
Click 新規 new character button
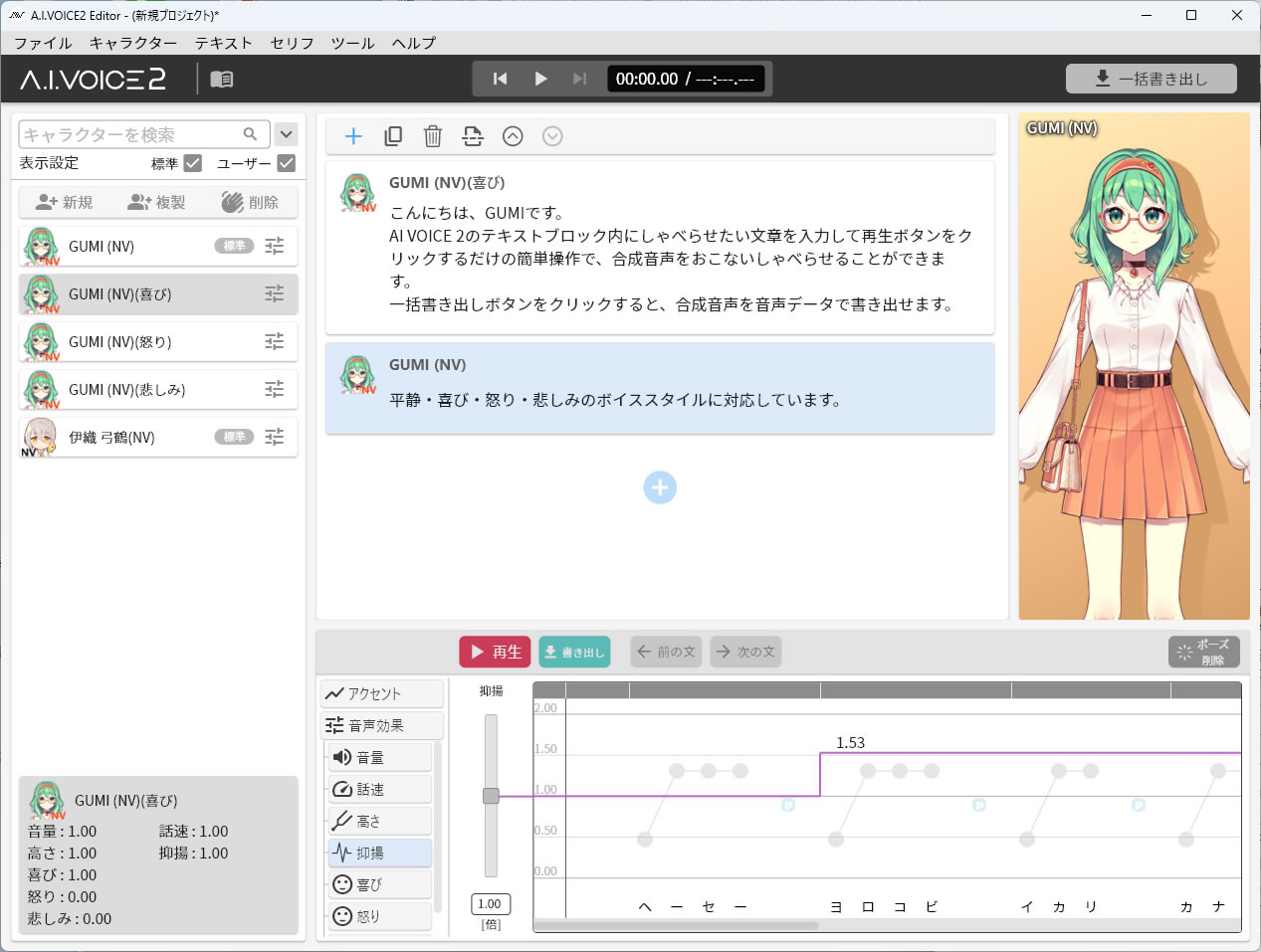(64, 202)
